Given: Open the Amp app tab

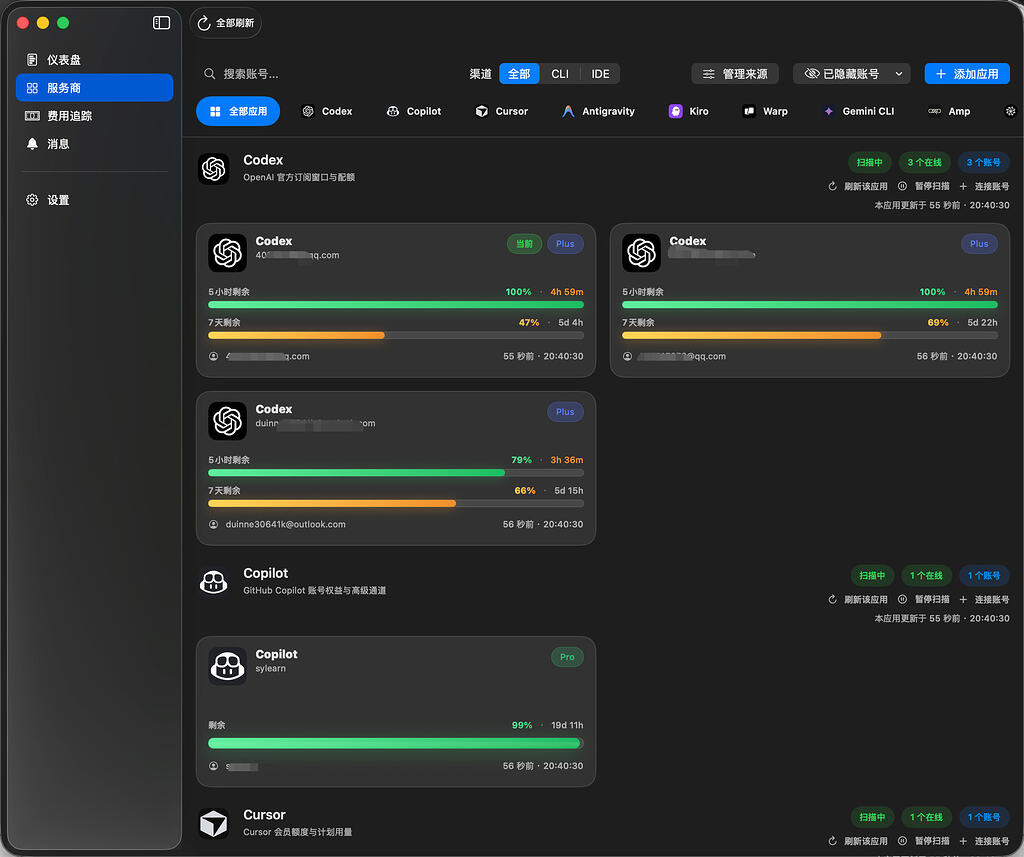Looking at the screenshot, I should pyautogui.click(x=950, y=111).
